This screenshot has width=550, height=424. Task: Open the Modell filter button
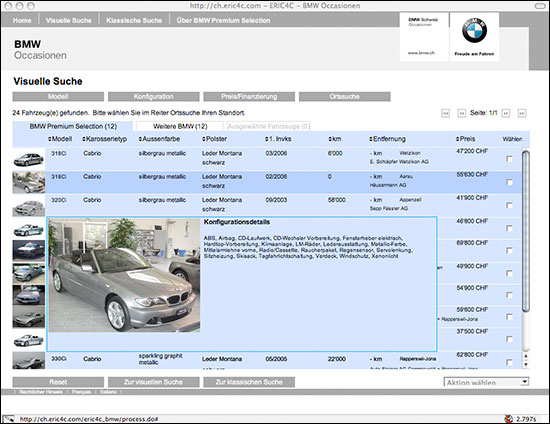tap(58, 96)
